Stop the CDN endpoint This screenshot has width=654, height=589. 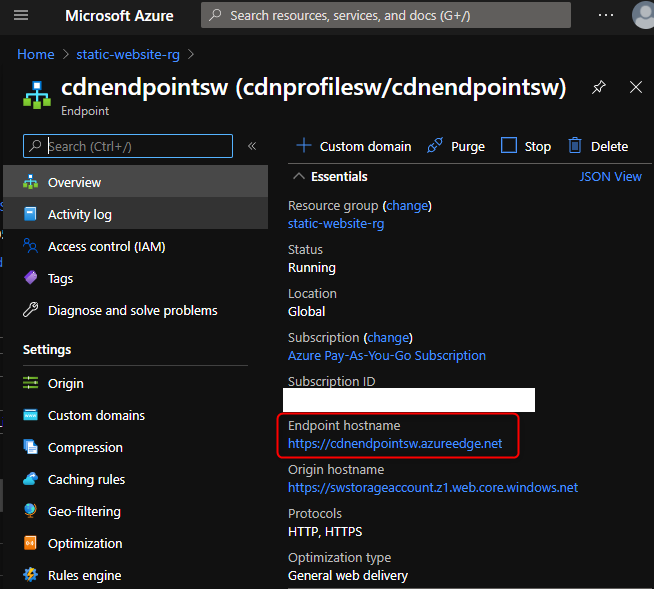(526, 146)
